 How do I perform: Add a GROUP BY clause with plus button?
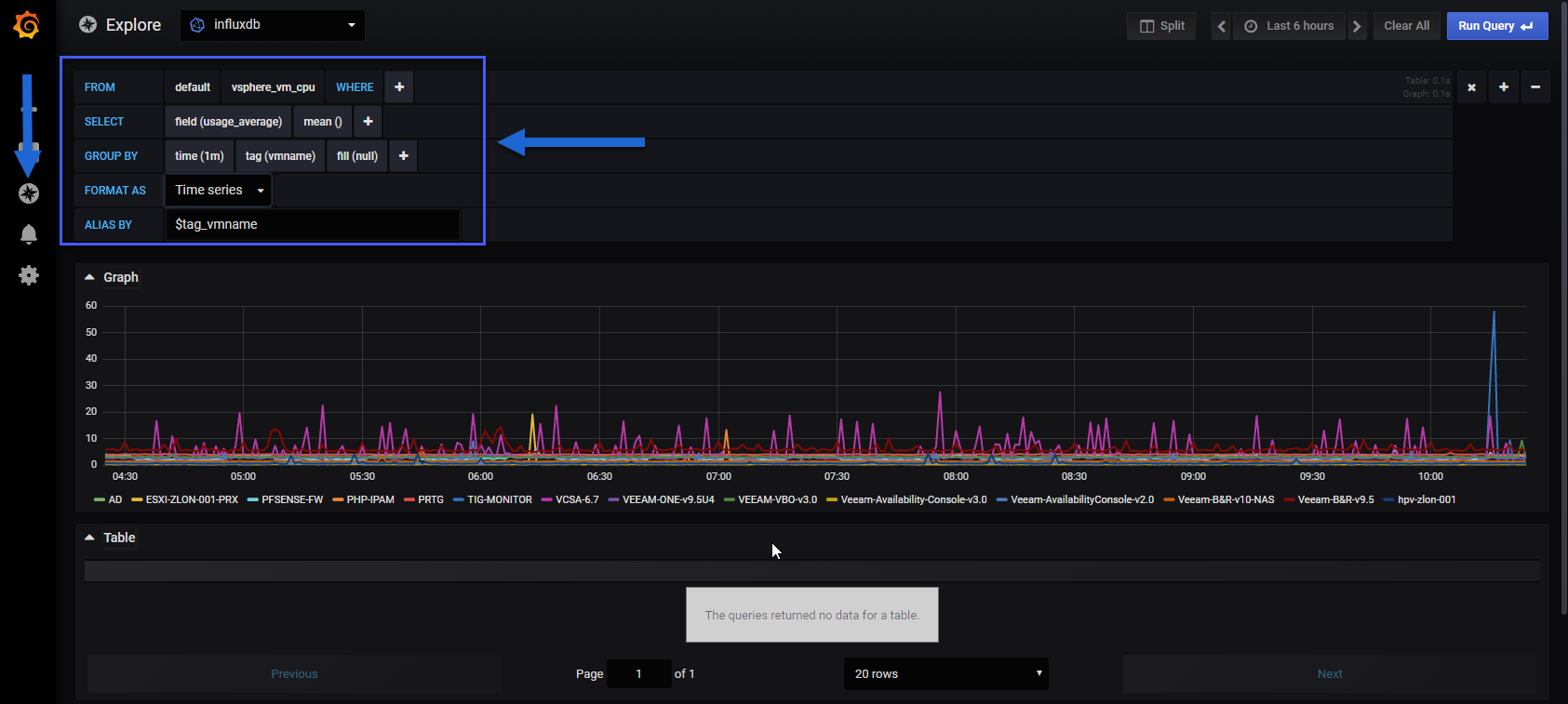403,156
